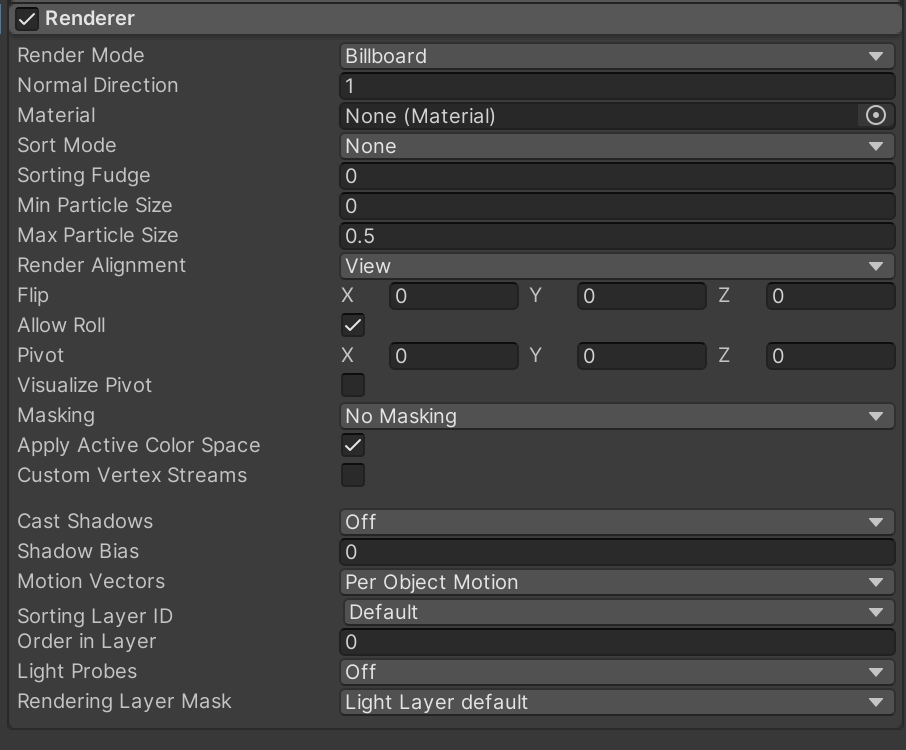This screenshot has height=750, width=906.
Task: Click the Pivot Y value field
Action: click(641, 356)
